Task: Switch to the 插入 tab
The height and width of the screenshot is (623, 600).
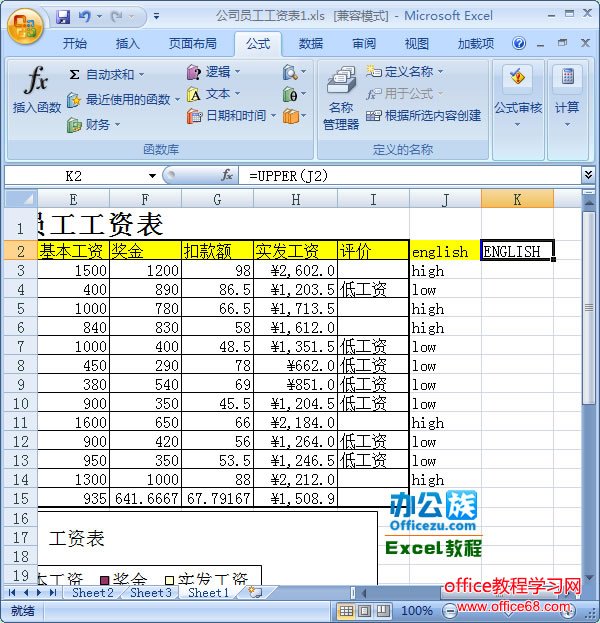Action: click(x=127, y=43)
